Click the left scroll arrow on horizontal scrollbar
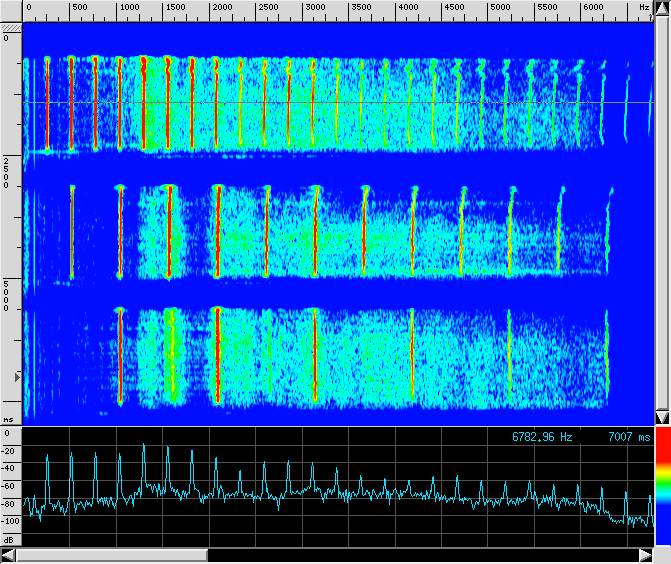This screenshot has height=564, width=671. click(x=10, y=555)
